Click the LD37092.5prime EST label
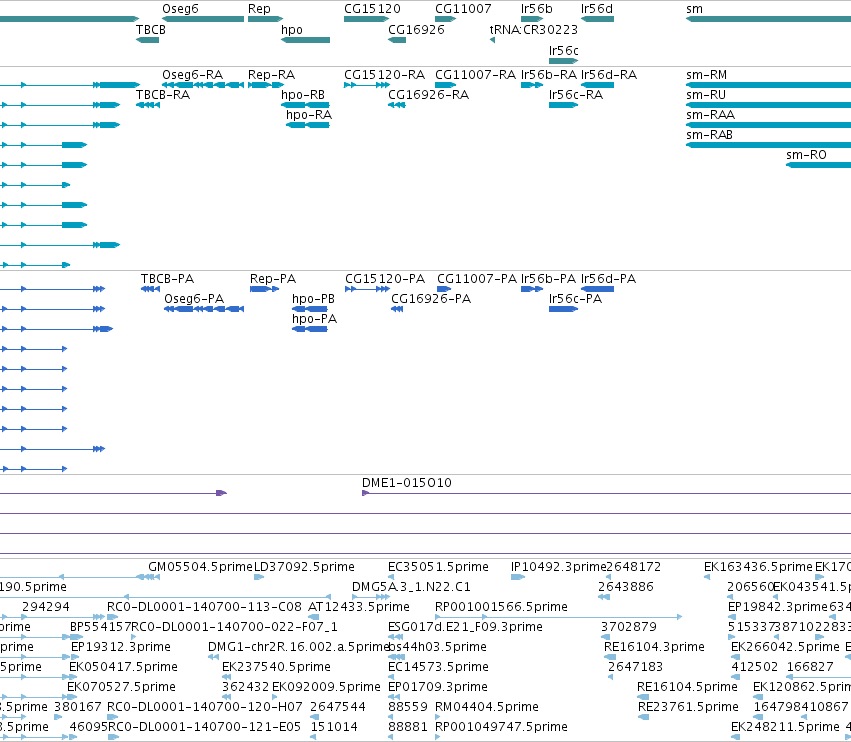The image size is (851, 742). [304, 567]
